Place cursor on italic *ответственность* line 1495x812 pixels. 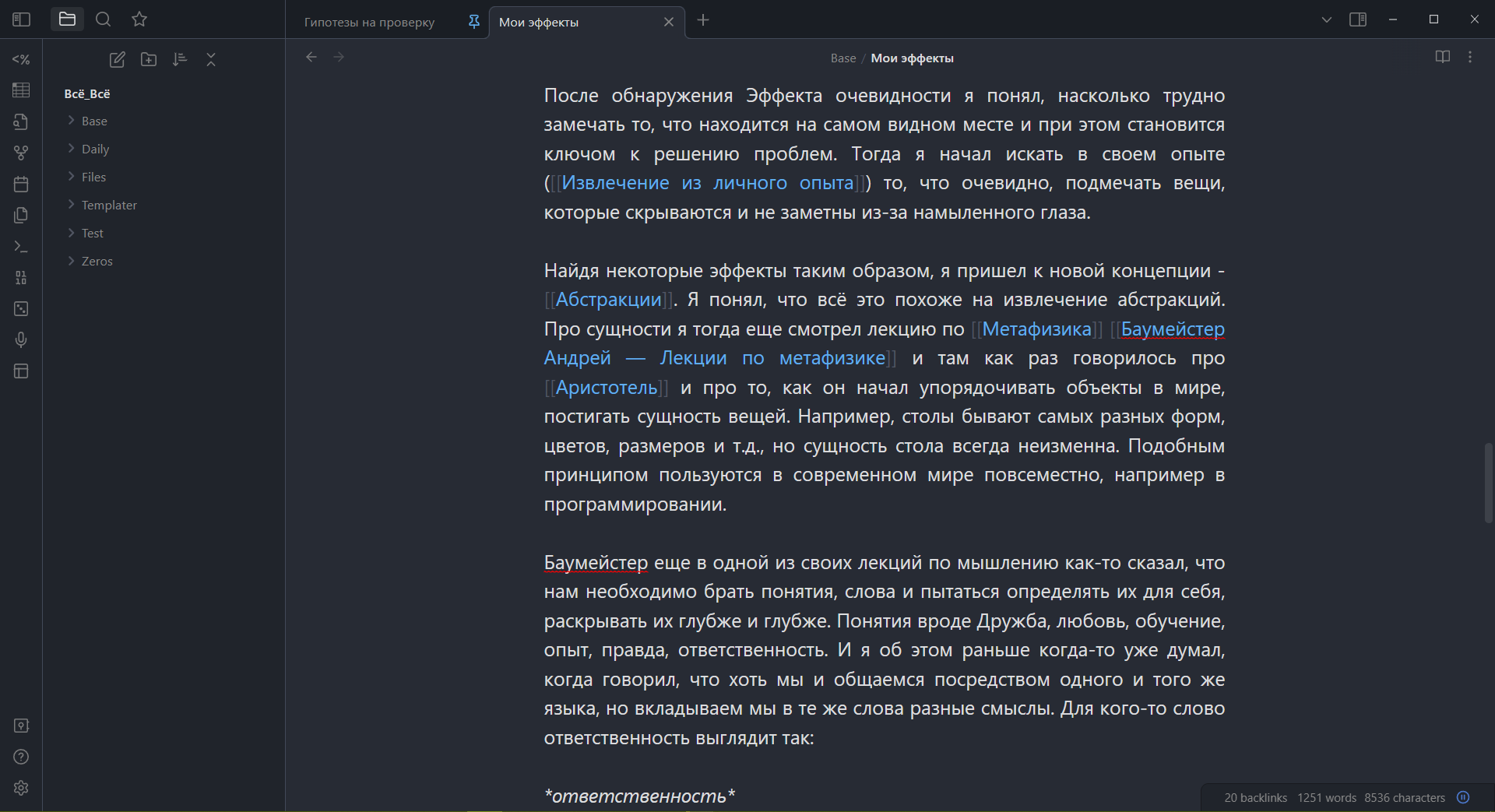coord(639,796)
